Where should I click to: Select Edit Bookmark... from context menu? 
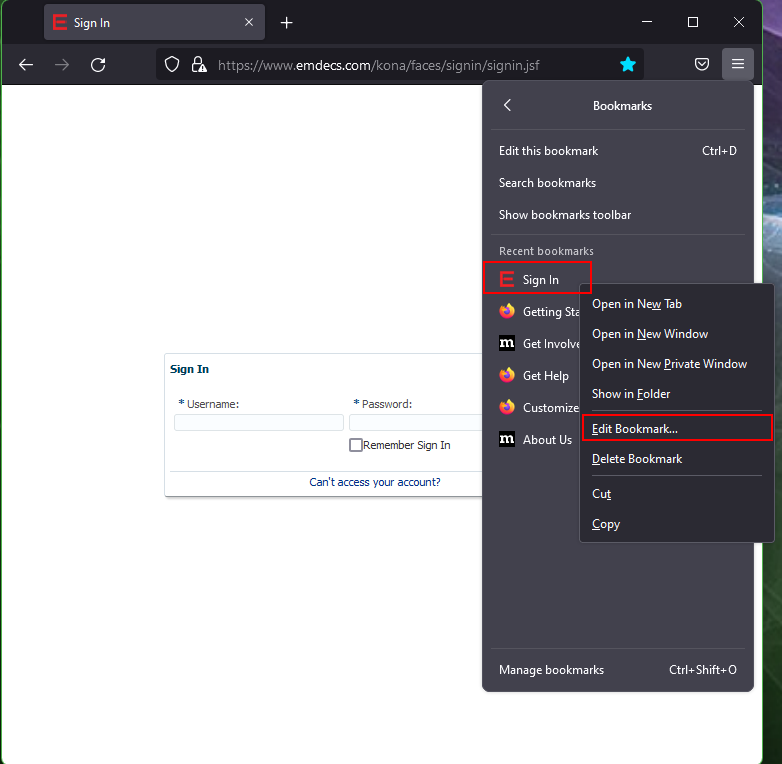[677, 428]
